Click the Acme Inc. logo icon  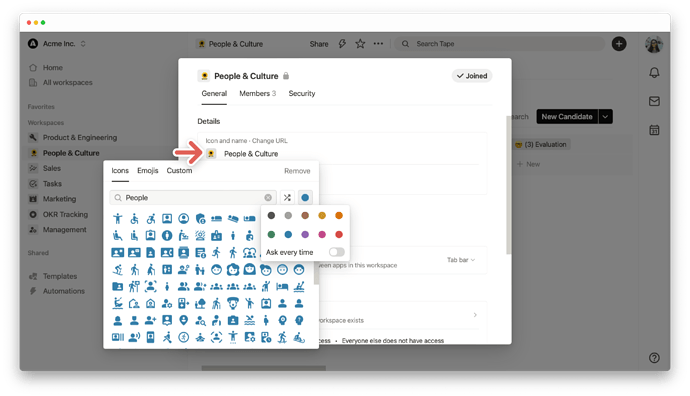tap(33, 44)
